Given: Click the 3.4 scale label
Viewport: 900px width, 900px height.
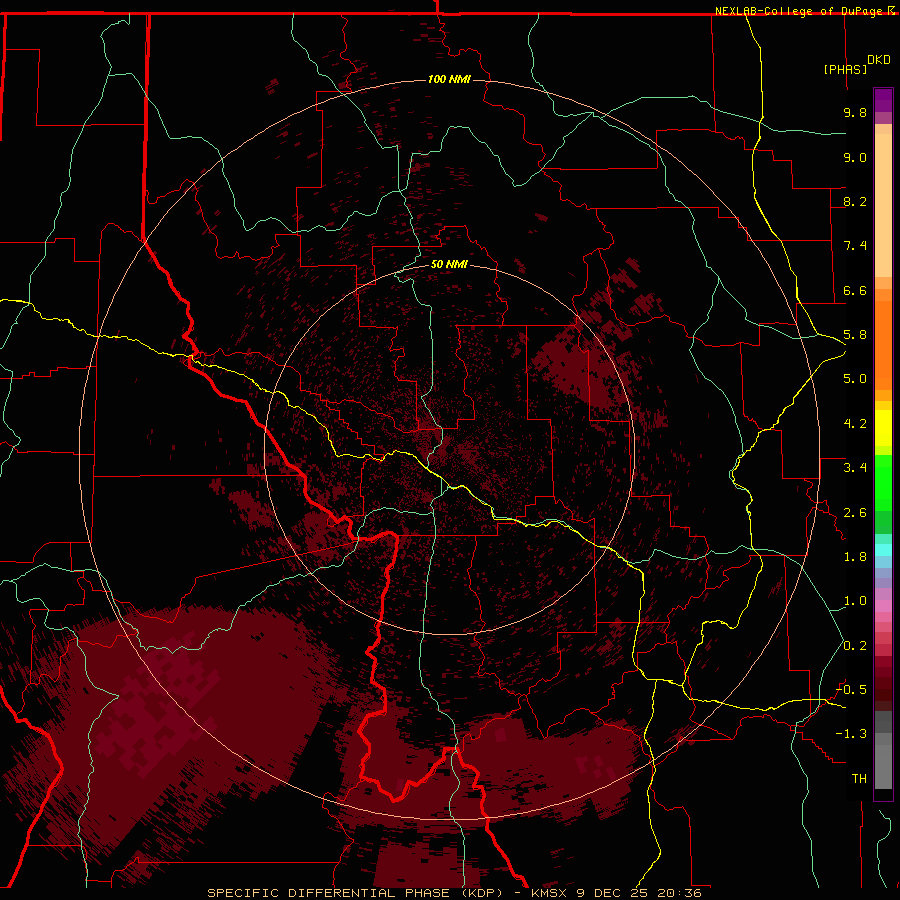Looking at the screenshot, I should pos(855,468).
